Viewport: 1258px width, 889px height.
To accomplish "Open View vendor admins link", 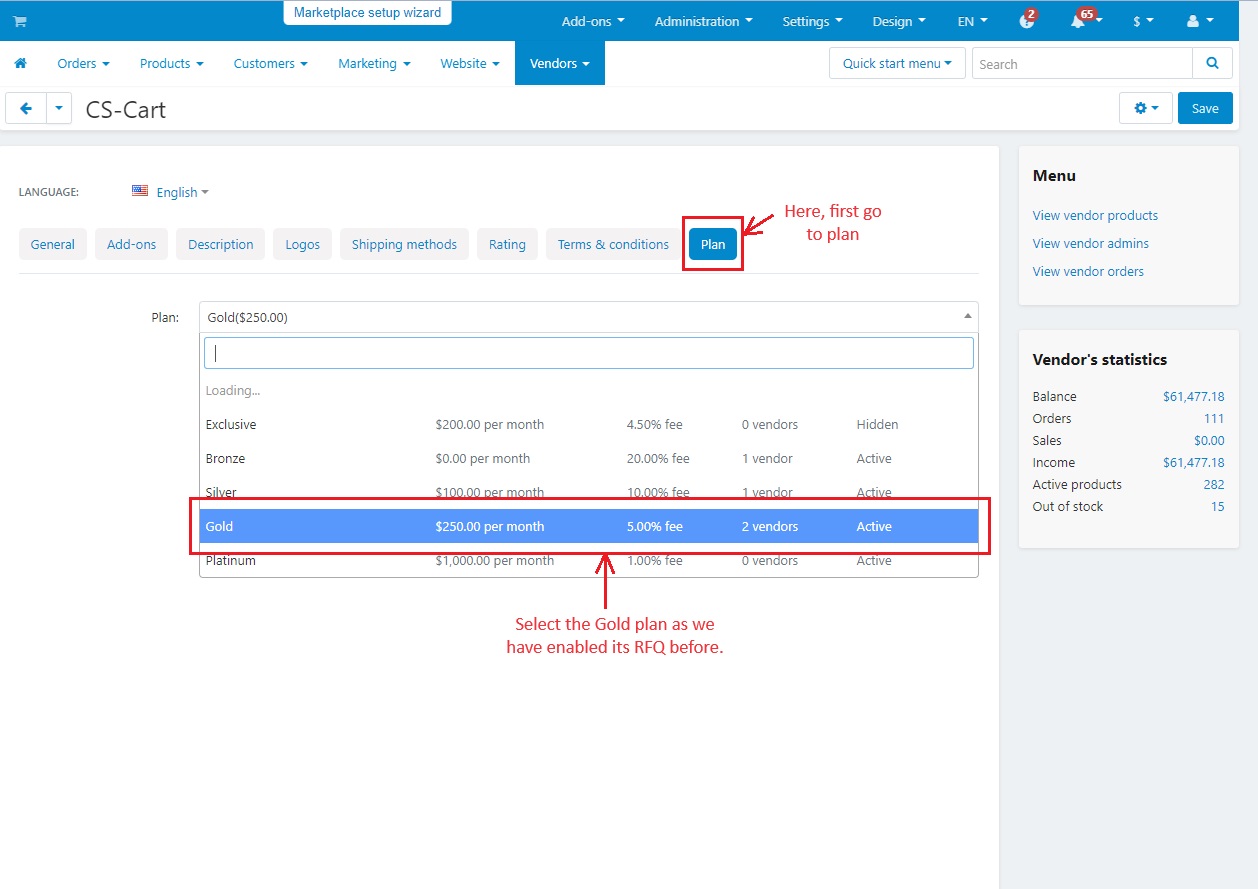I will (1090, 243).
